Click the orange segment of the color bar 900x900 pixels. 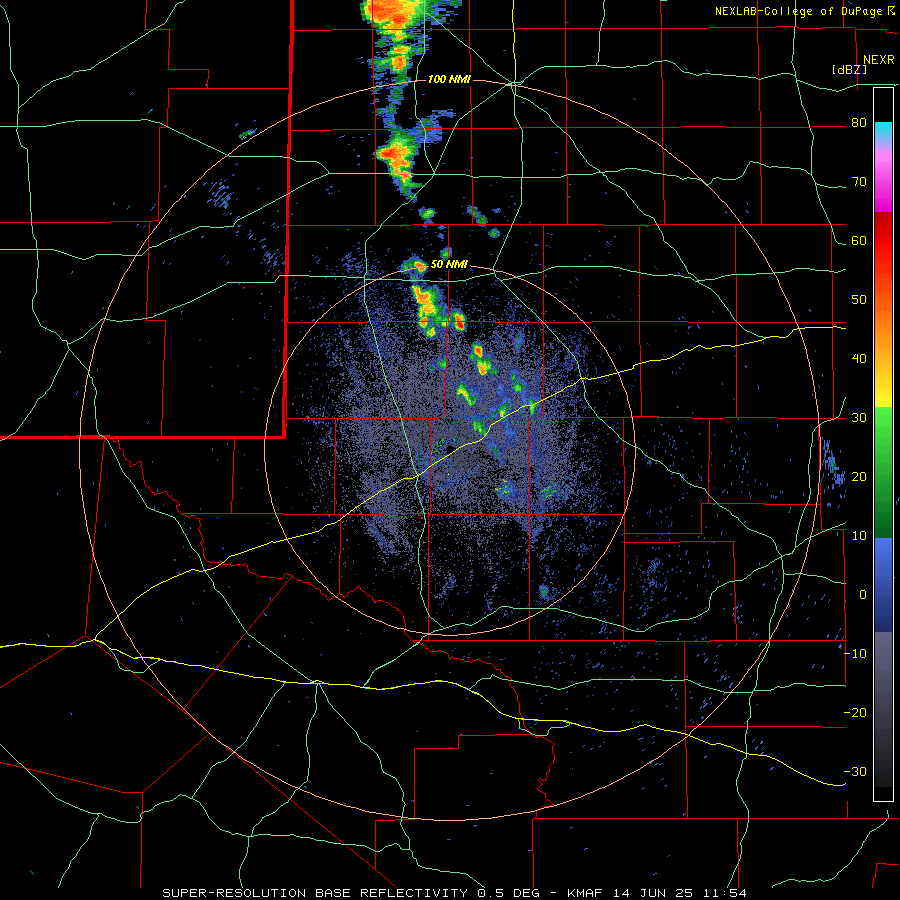[883, 333]
